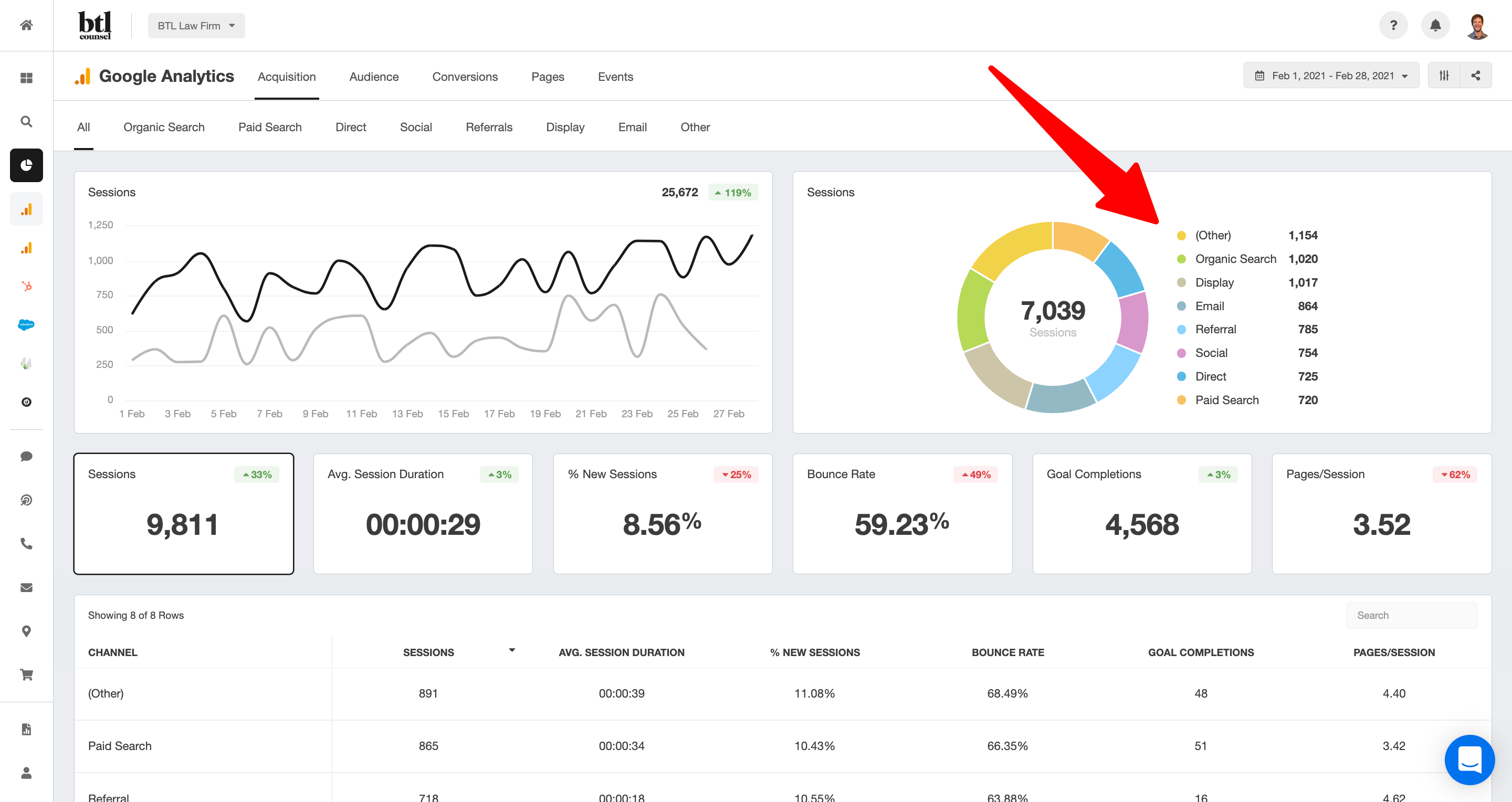This screenshot has width=1512, height=802.
Task: Expand the Sessions column sort dropdown
Action: click(510, 649)
